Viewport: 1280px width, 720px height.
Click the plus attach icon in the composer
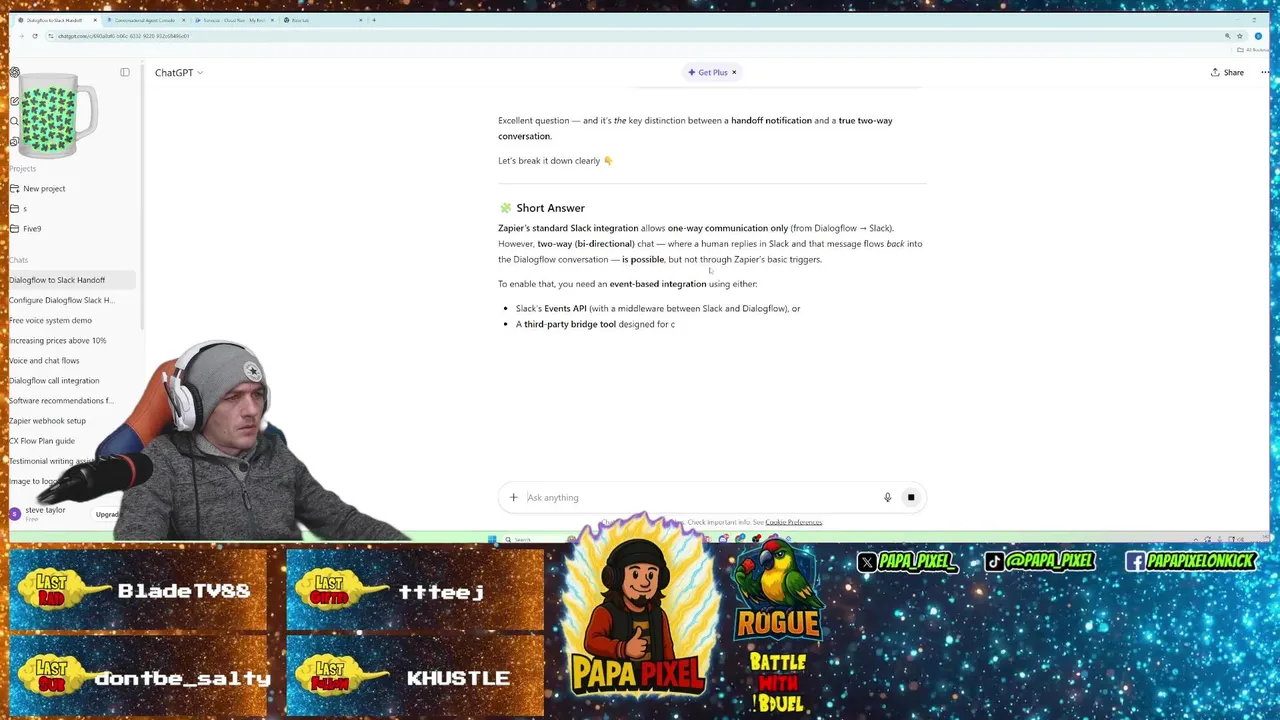513,497
